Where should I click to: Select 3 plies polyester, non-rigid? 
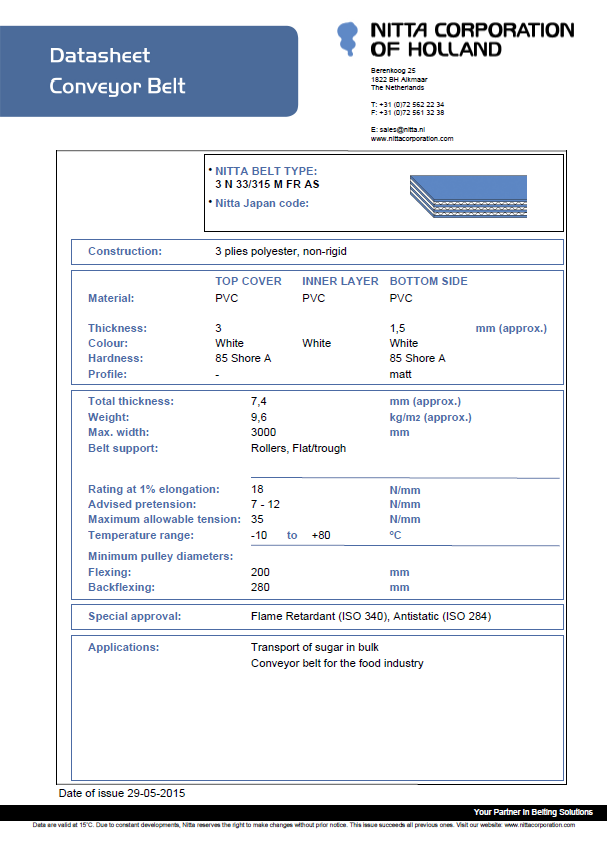(281, 251)
